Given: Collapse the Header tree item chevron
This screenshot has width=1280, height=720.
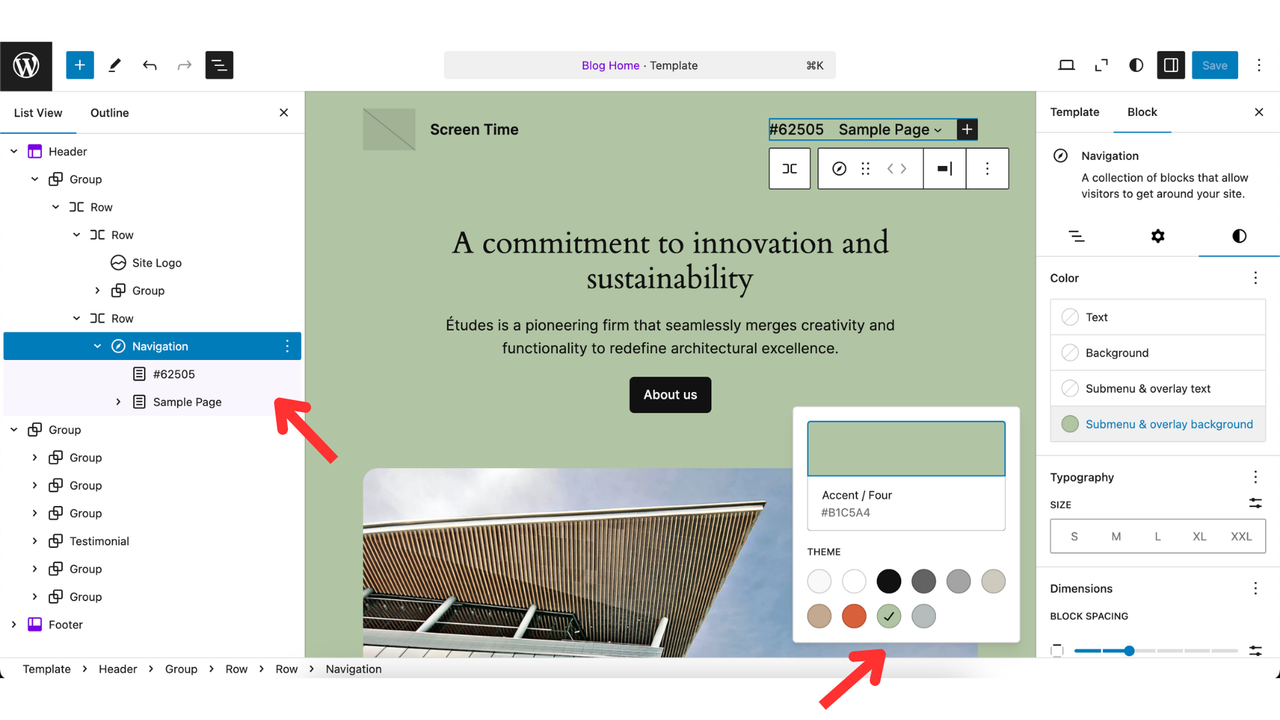Looking at the screenshot, I should (14, 152).
